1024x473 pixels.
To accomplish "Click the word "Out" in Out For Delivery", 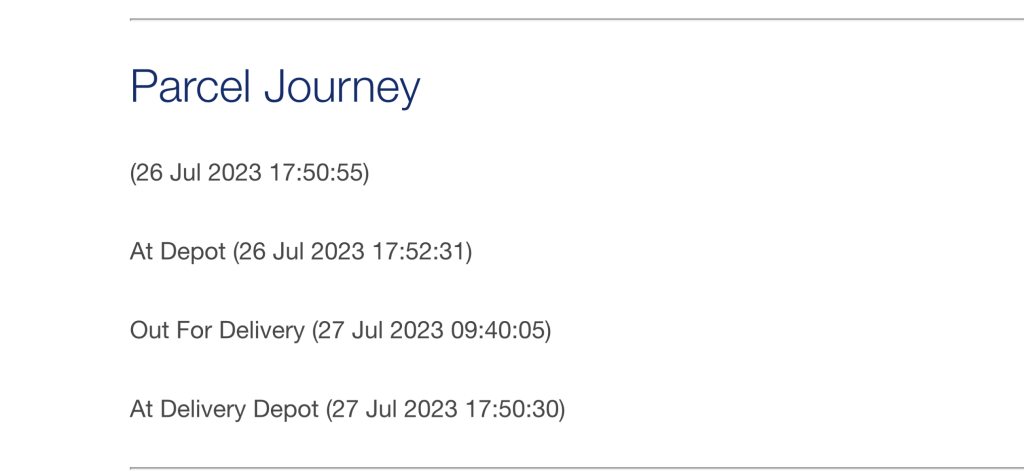I will (x=148, y=330).
